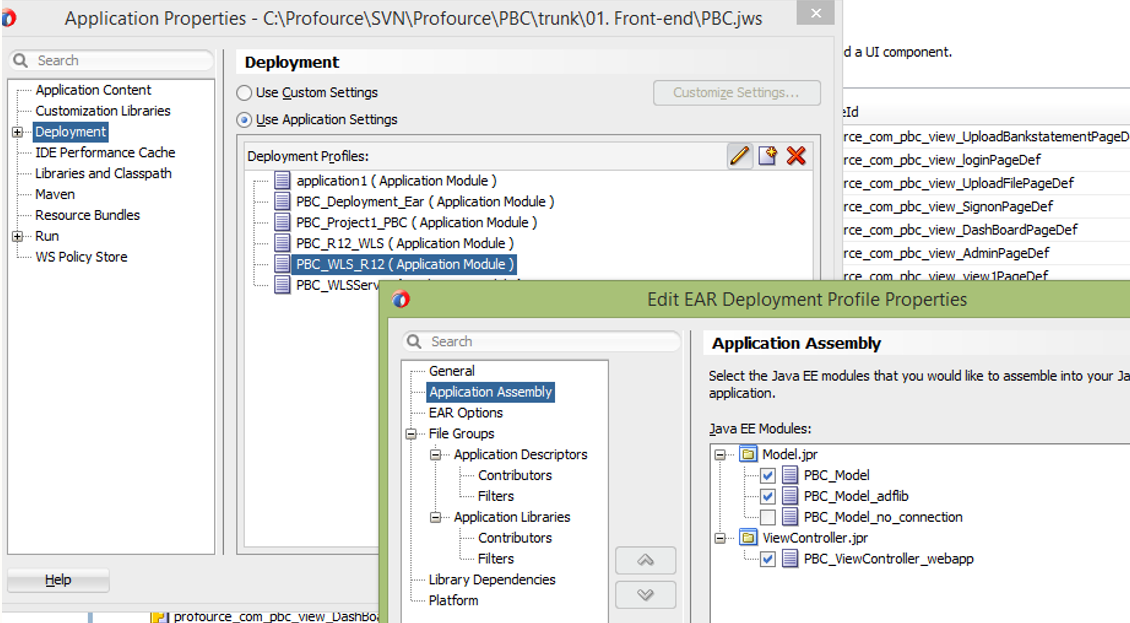The height and width of the screenshot is (623, 1130).
Task: Select the Use Custom Settings radio button
Action: [x=244, y=93]
